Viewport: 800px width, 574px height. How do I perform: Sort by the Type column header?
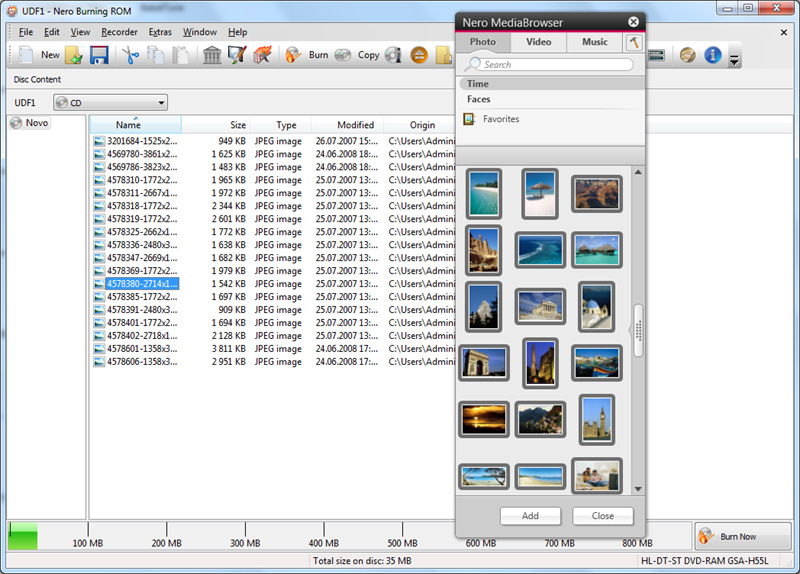click(281, 124)
